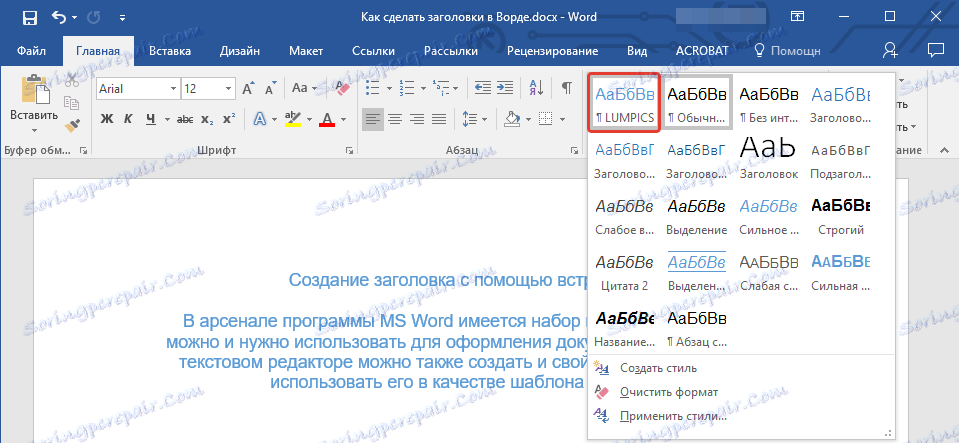959x443 pixels.
Task: Toggle superscript x² formatting
Action: click(229, 119)
